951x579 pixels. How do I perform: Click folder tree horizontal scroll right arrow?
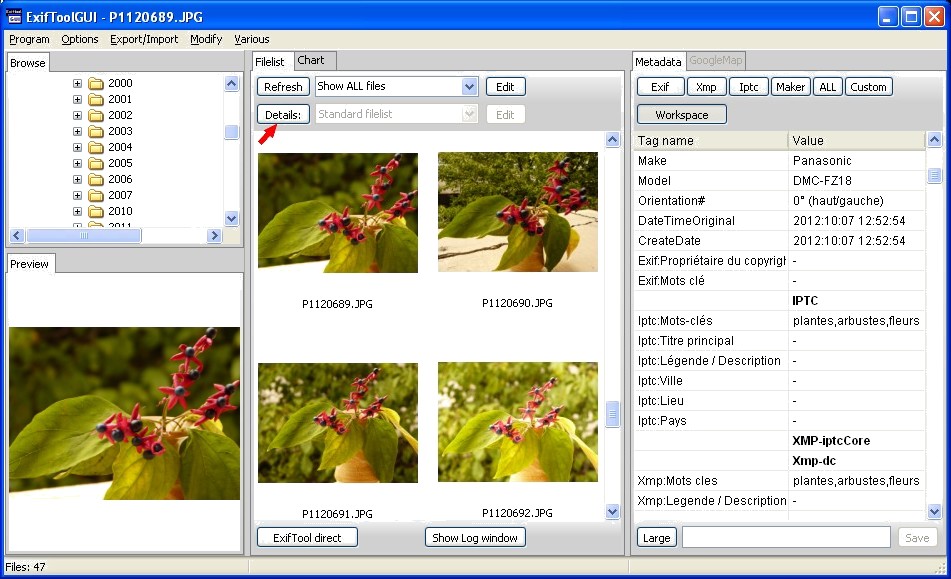pos(214,235)
